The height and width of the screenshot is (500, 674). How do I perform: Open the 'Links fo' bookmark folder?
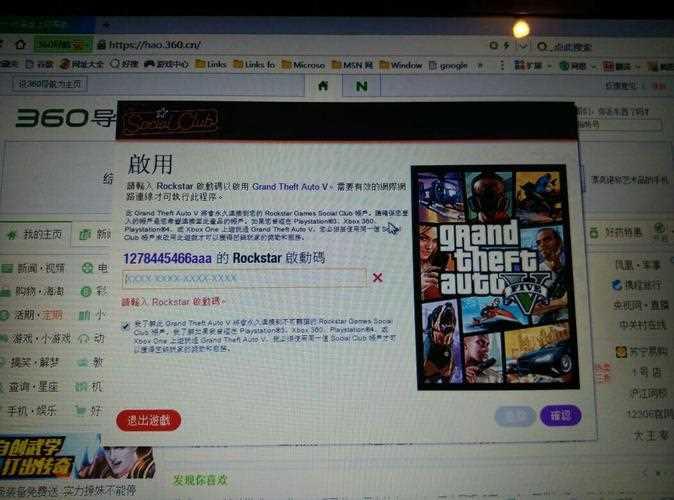pos(254,64)
